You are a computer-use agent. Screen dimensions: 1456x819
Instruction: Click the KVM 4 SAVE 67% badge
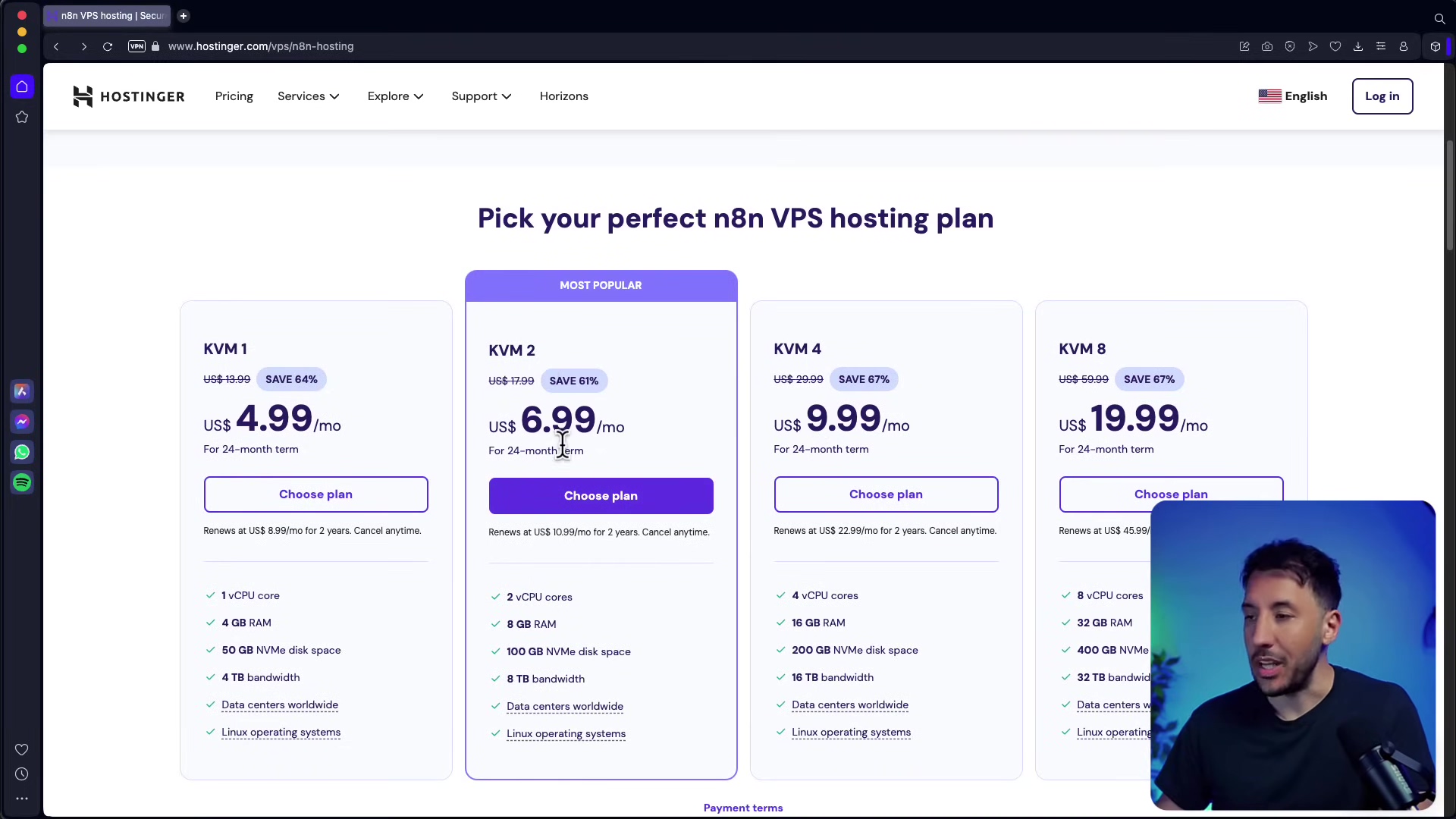[864, 380]
